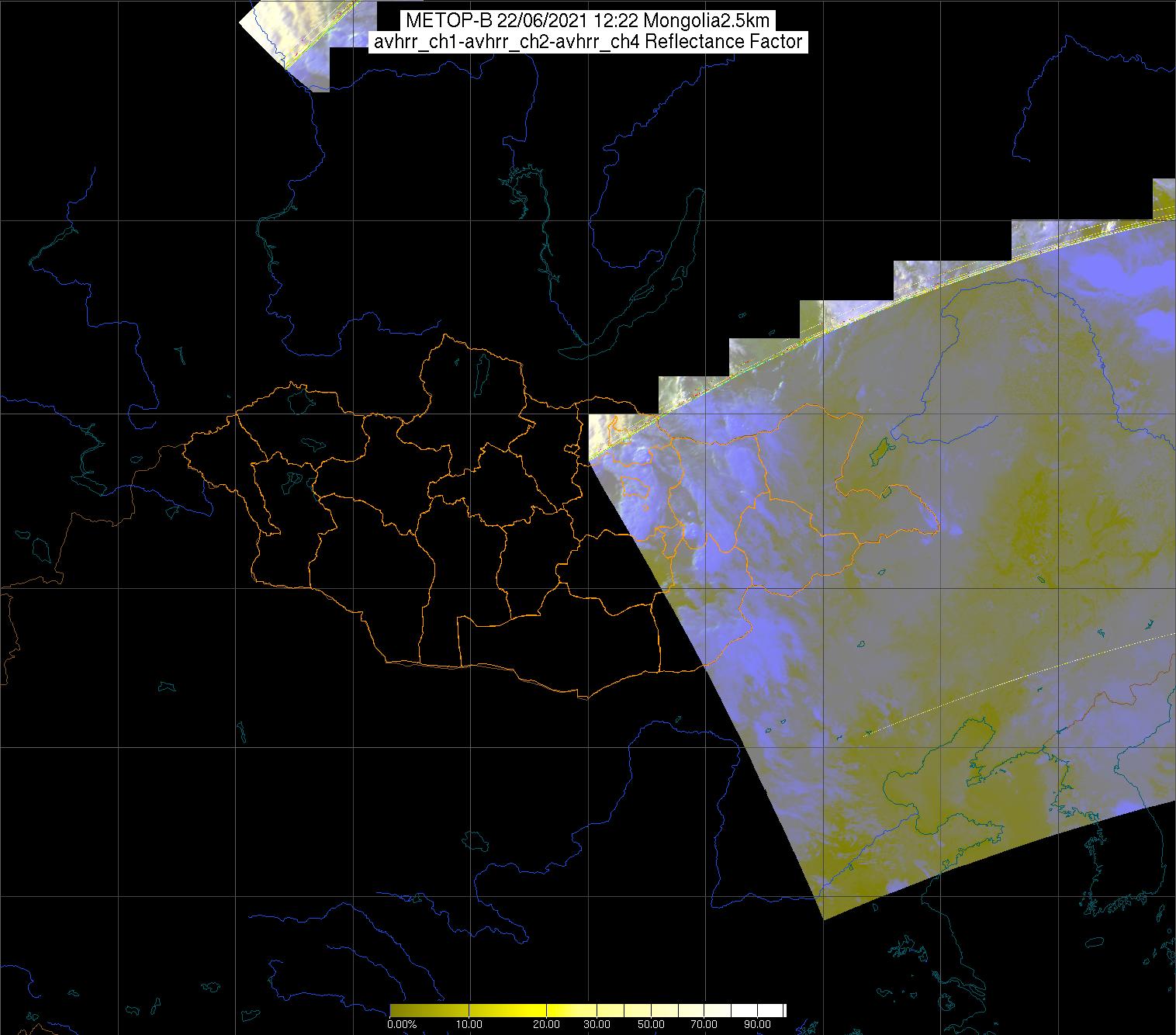1176x1035 pixels.
Task: Click the 90.00 colorbar tick label
Action: 757,1025
